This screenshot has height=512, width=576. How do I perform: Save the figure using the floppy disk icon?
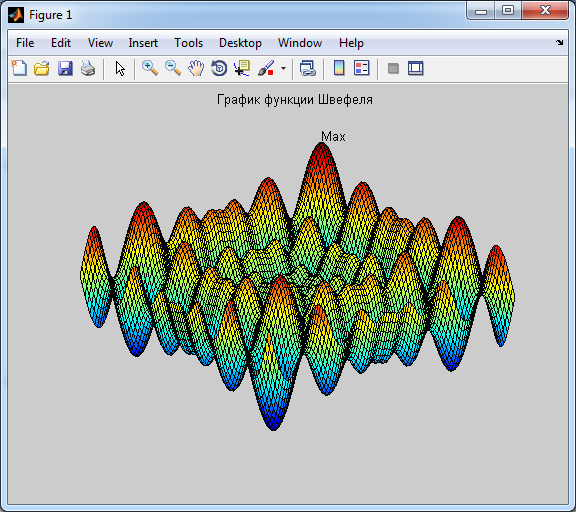[65, 68]
